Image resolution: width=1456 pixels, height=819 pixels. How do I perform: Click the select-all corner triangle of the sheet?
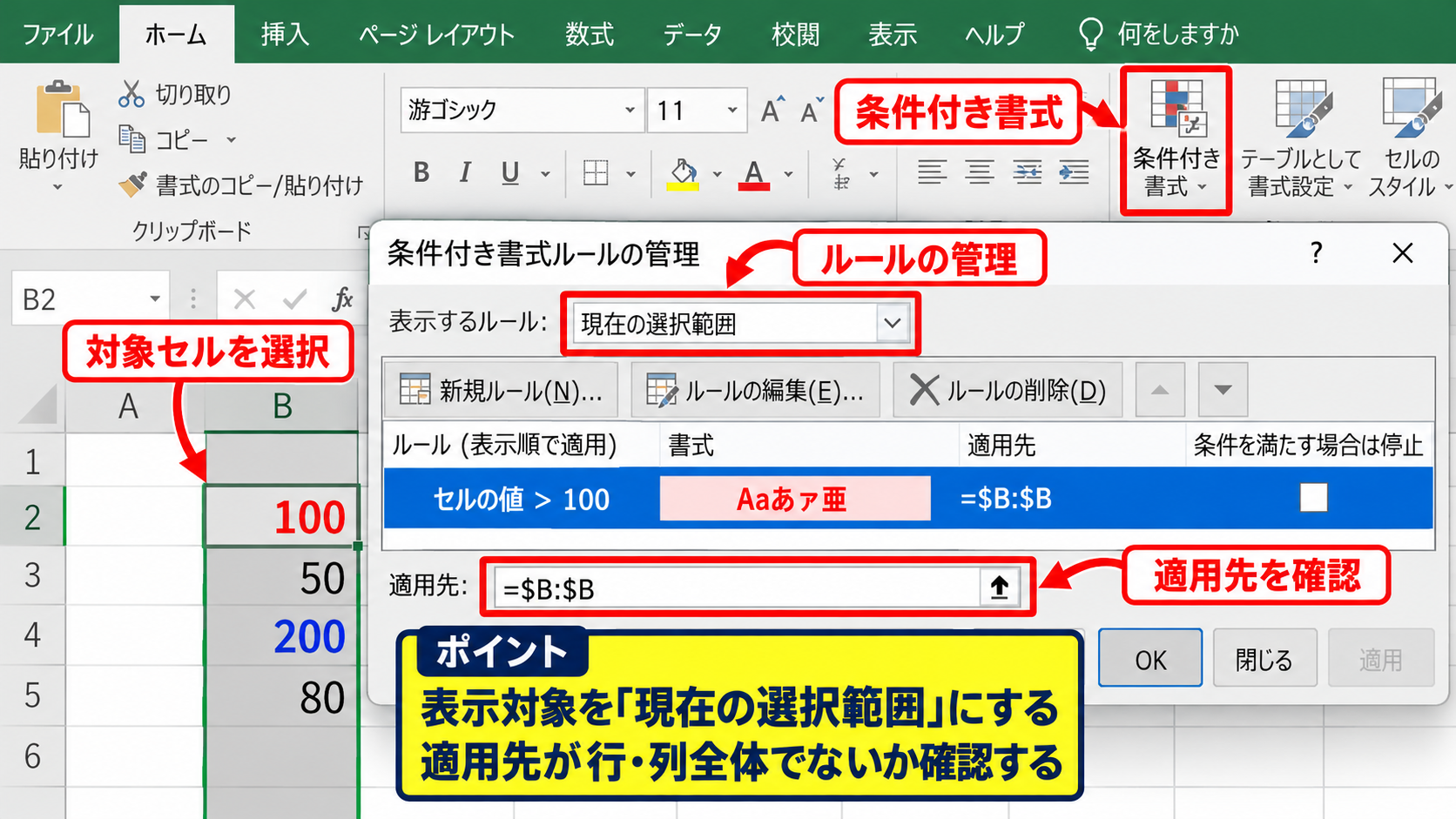coord(37,406)
